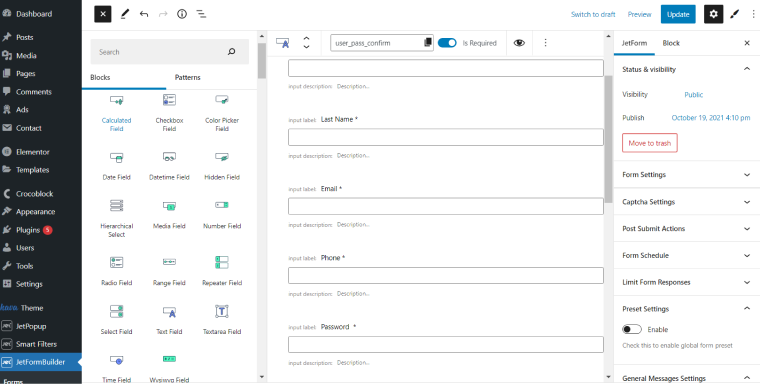Change publish date October 19, 2021
This screenshot has height=384, width=760.
click(711, 118)
